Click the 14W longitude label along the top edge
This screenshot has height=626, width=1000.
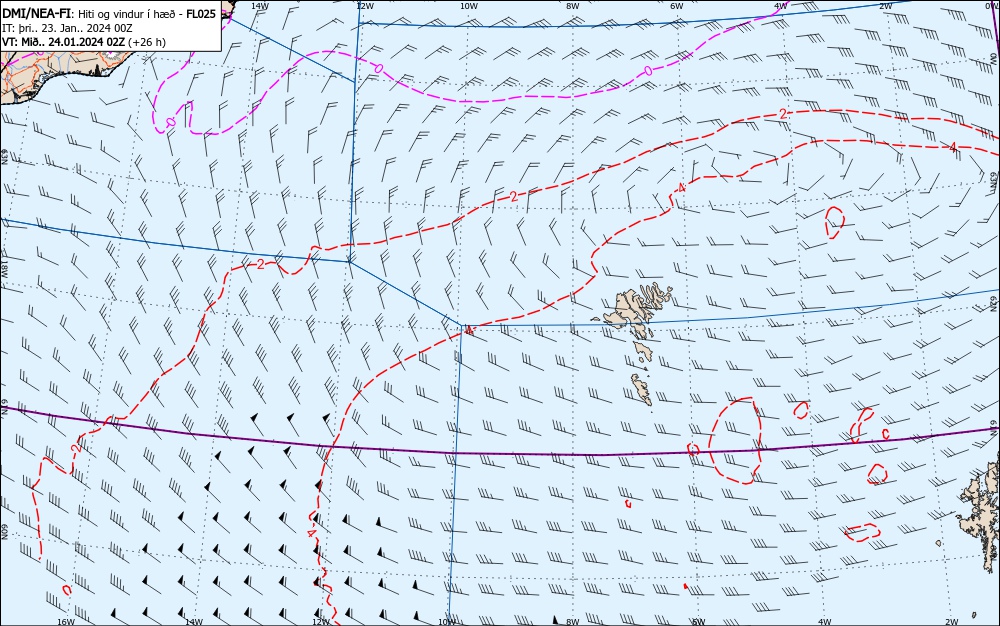(260, 6)
